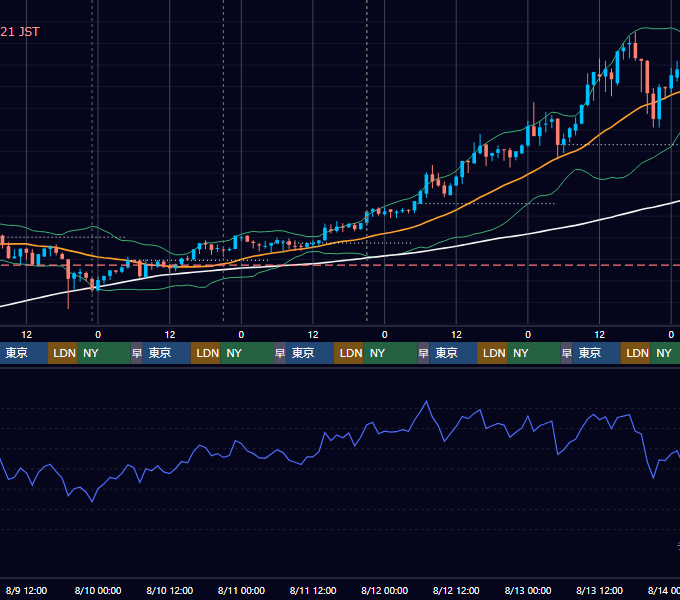Select the 8/11 早 early-session block
Screen dimensions: 680x600
click(280, 353)
